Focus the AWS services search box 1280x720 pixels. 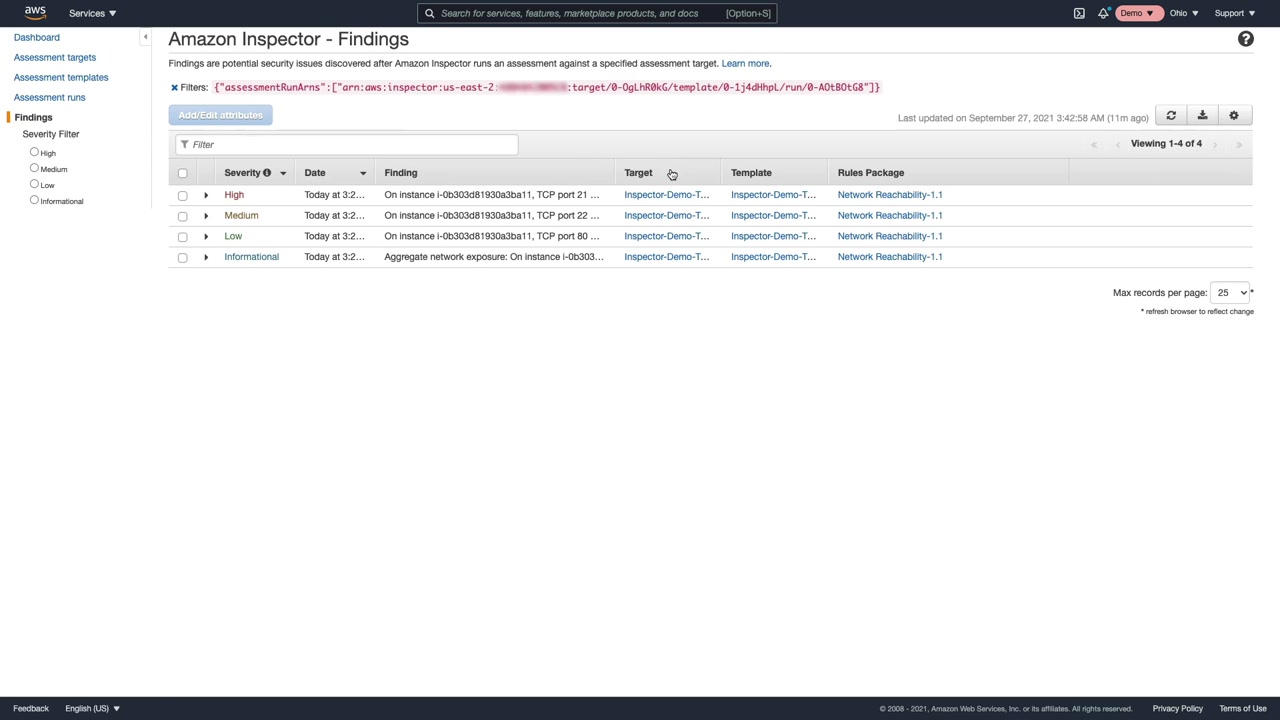click(597, 13)
